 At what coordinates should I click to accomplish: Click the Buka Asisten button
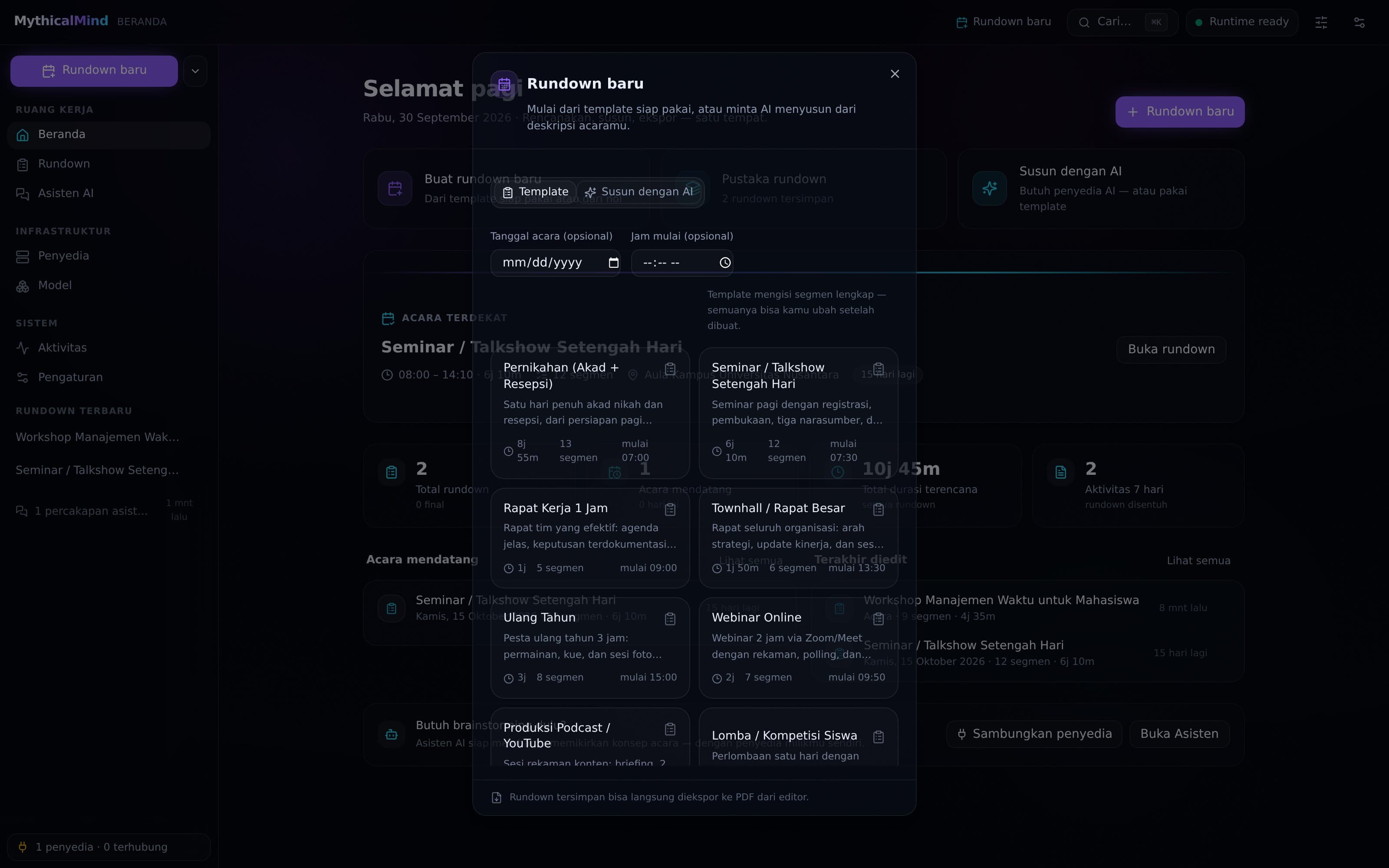click(x=1179, y=734)
